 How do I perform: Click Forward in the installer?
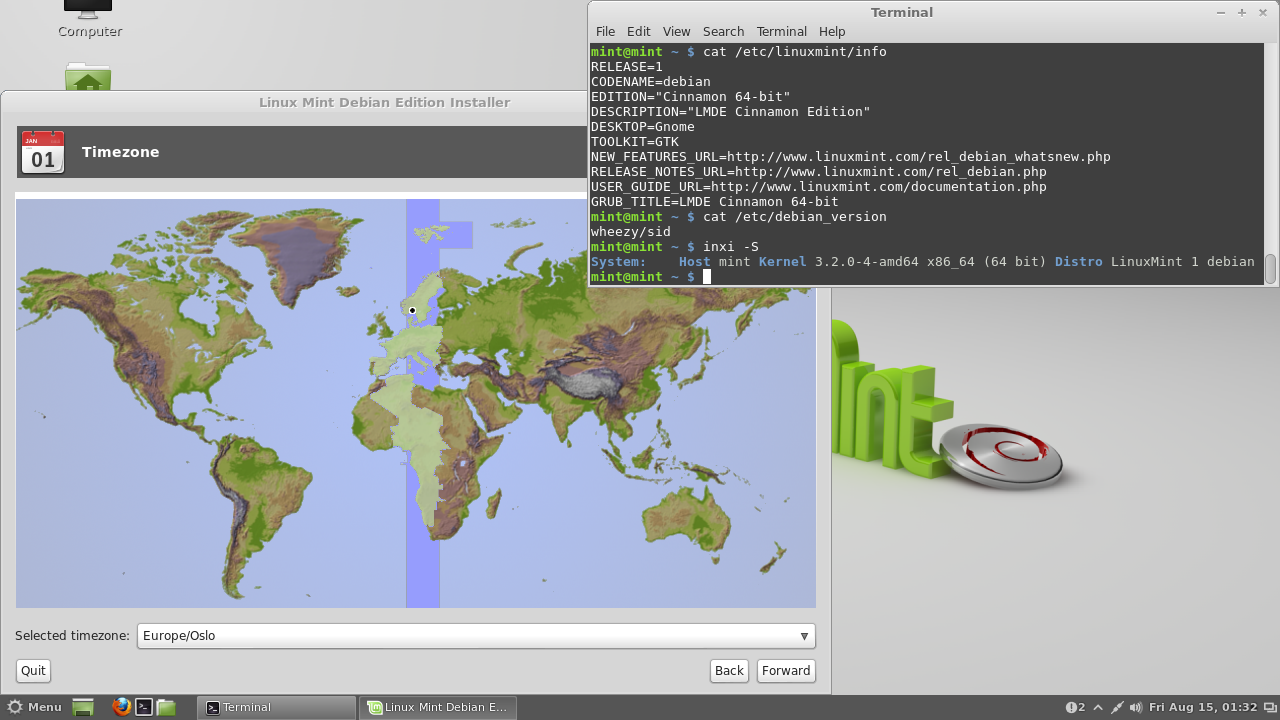click(x=786, y=671)
